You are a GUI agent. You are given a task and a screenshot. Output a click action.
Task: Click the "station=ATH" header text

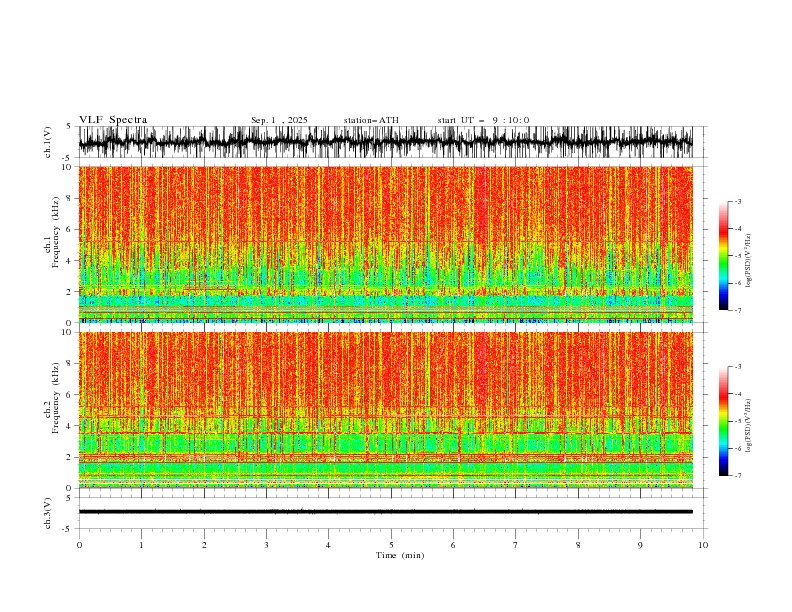click(x=371, y=120)
